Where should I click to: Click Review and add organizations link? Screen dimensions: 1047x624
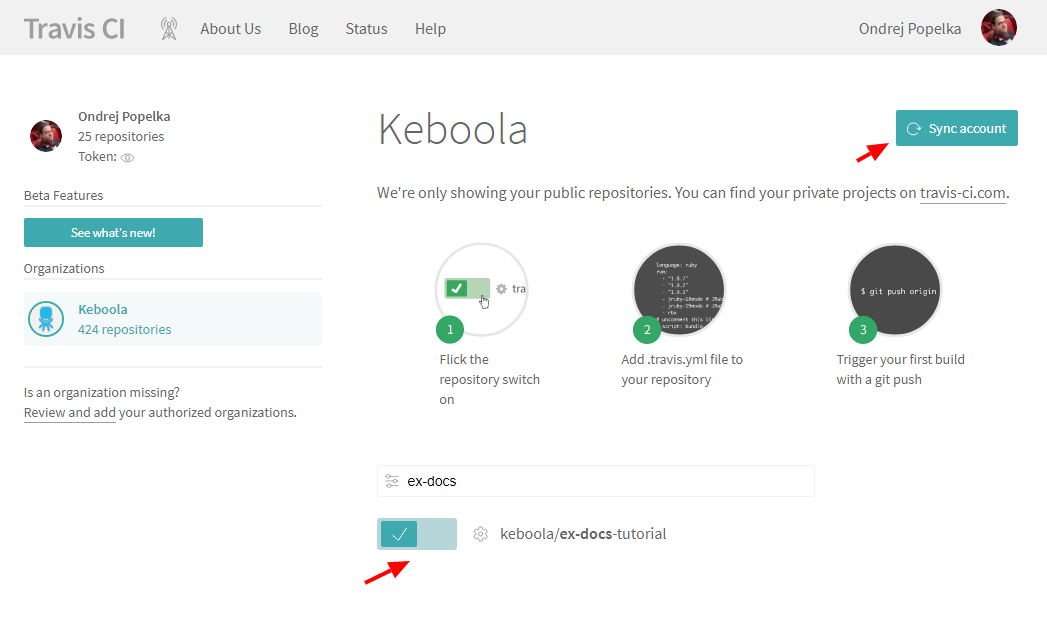pyautogui.click(x=70, y=412)
